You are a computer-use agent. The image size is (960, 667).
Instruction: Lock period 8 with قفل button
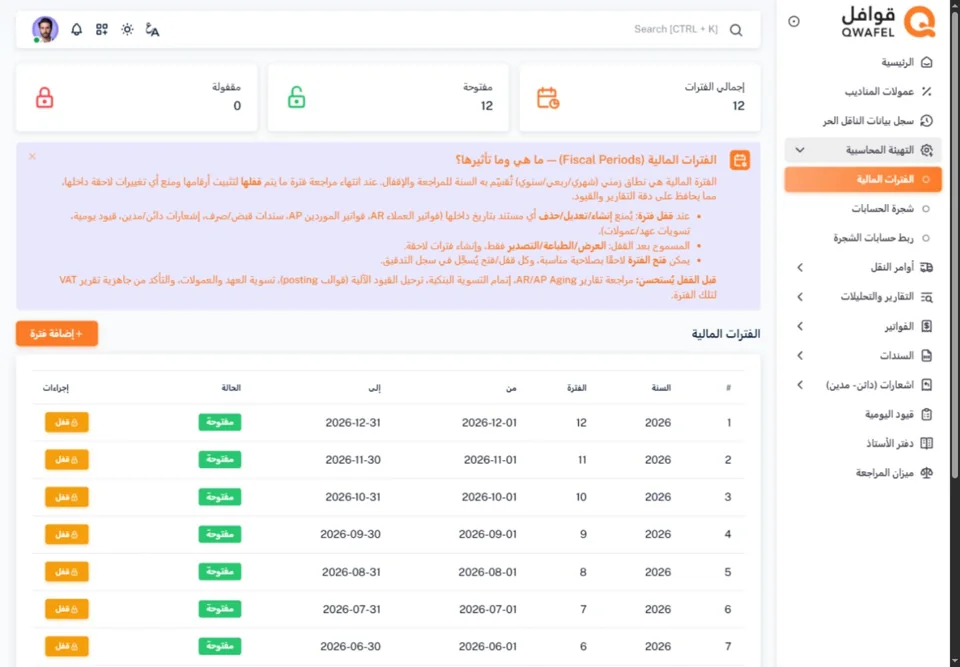point(67,572)
